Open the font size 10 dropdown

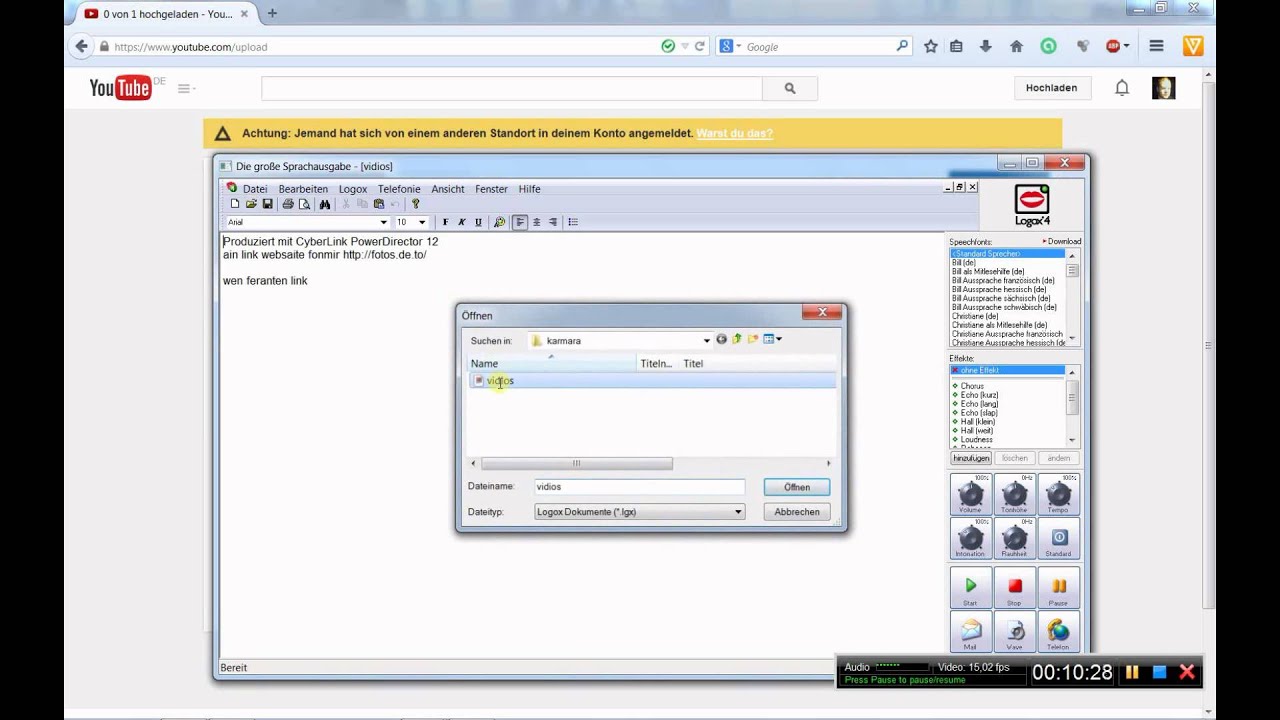coord(422,222)
